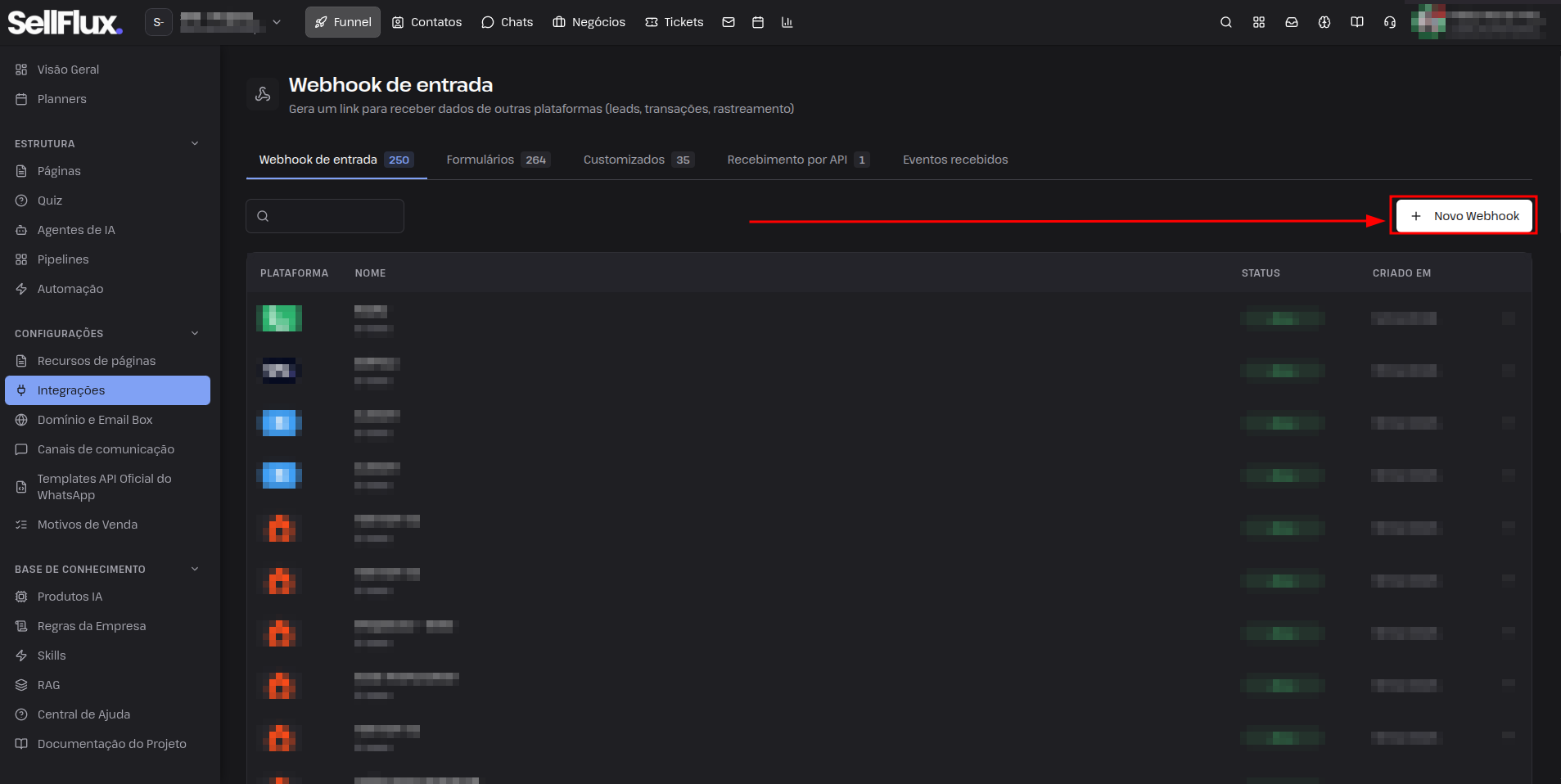Open Tickets in top navigation

(x=674, y=22)
